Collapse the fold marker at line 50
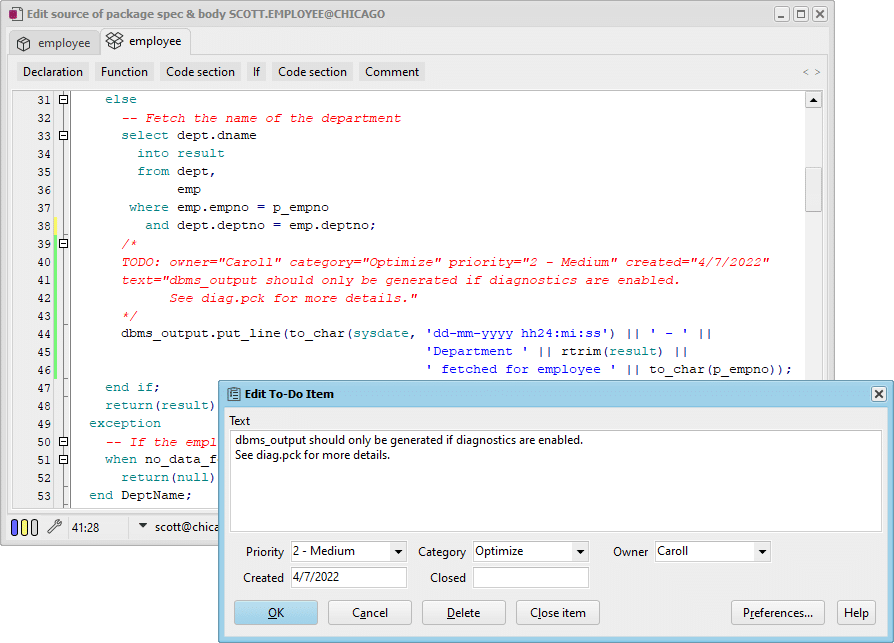Image resolution: width=894 pixels, height=643 pixels. pyautogui.click(x=64, y=442)
